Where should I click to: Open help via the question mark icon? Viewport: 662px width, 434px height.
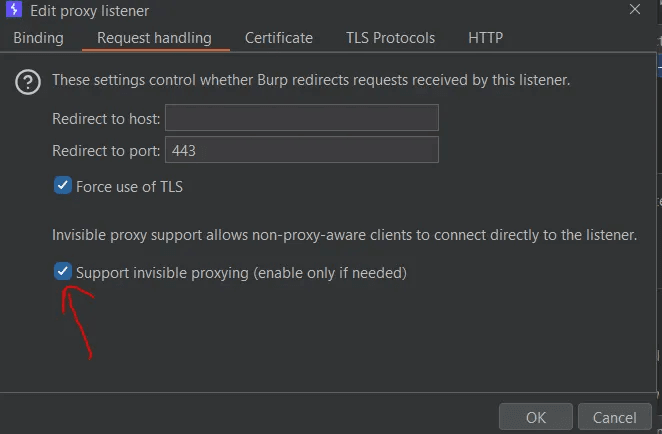[28, 81]
